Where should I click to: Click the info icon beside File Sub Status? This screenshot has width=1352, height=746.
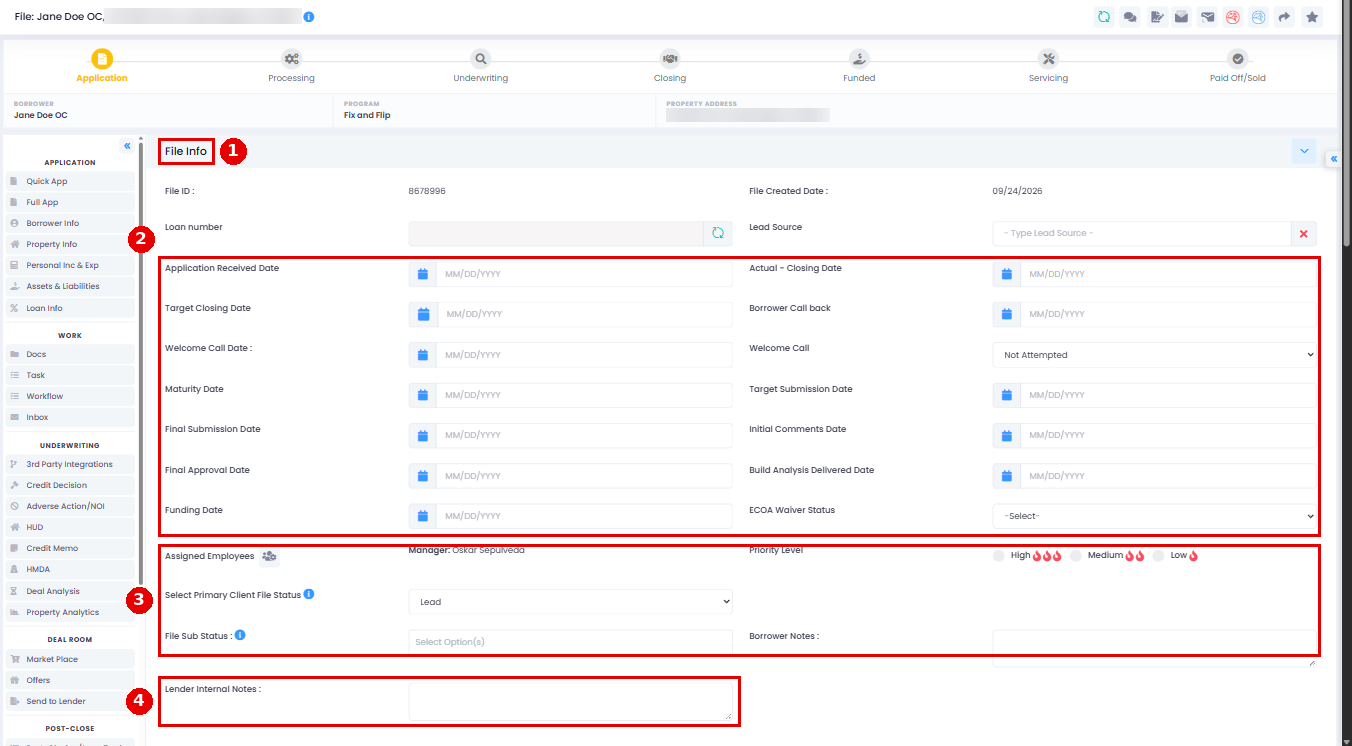tap(240, 634)
